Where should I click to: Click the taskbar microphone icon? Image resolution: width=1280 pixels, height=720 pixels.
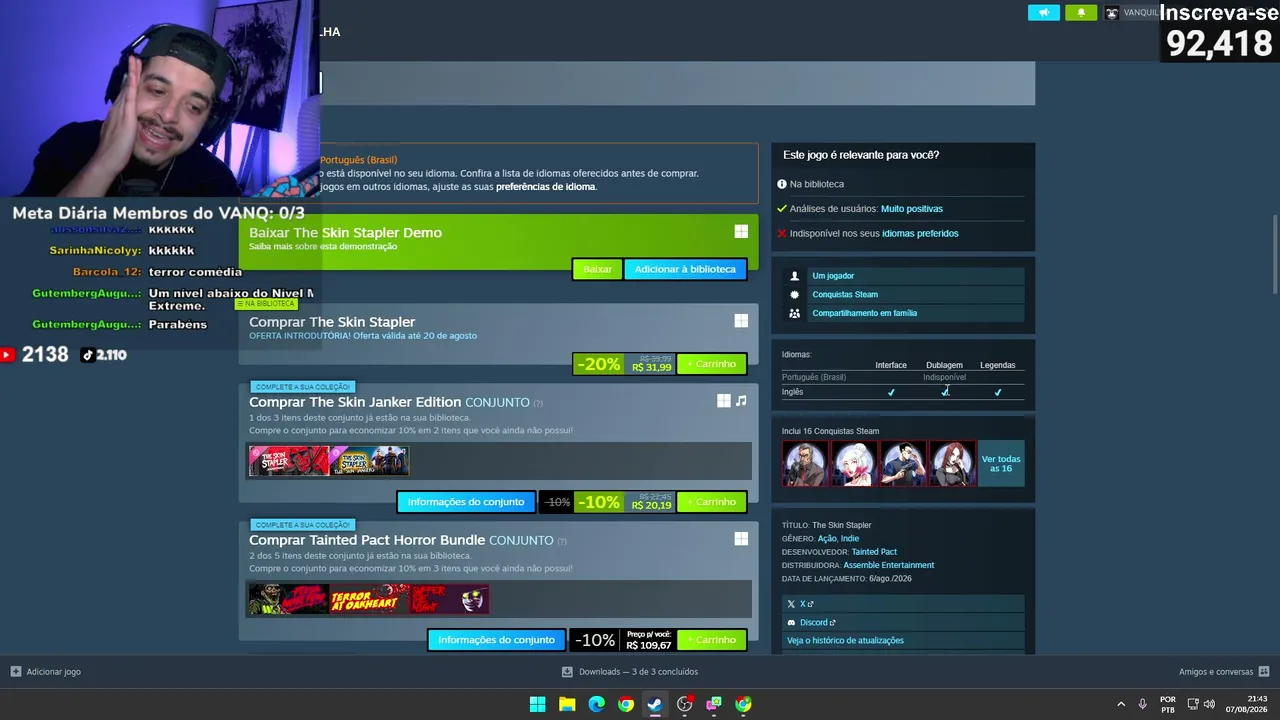click(x=1142, y=704)
